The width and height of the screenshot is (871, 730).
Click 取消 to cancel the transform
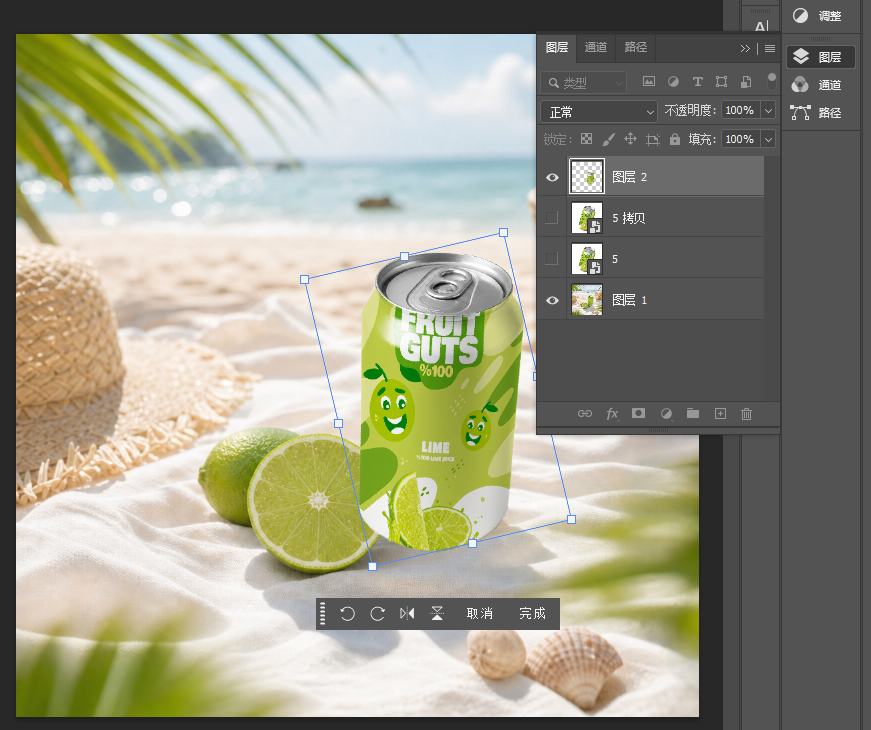click(x=479, y=613)
